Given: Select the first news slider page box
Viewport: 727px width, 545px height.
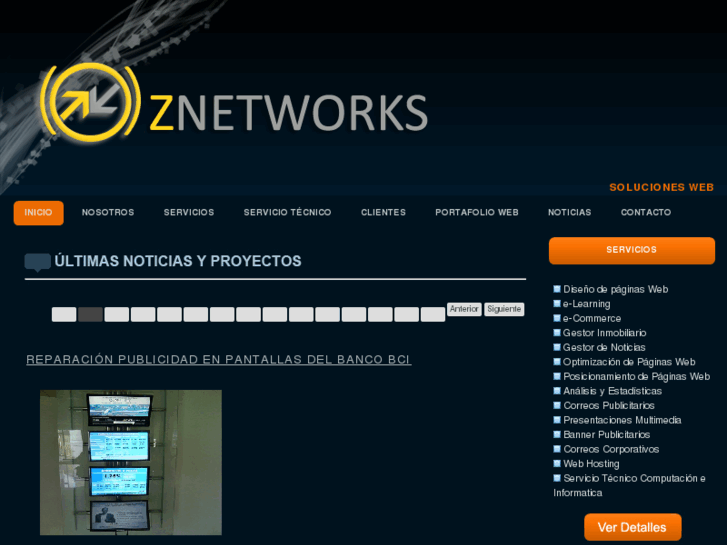Looking at the screenshot, I should point(64,314).
